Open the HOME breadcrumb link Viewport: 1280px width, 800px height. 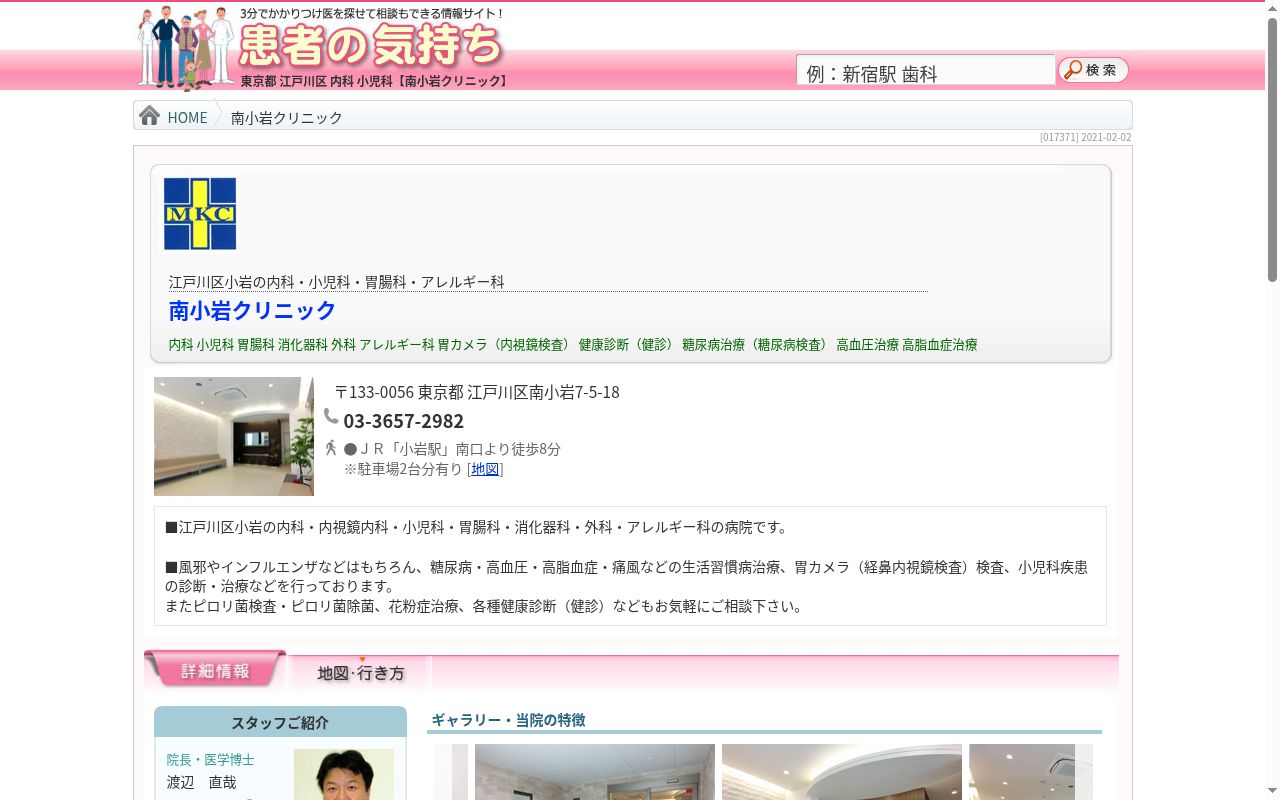(x=187, y=117)
